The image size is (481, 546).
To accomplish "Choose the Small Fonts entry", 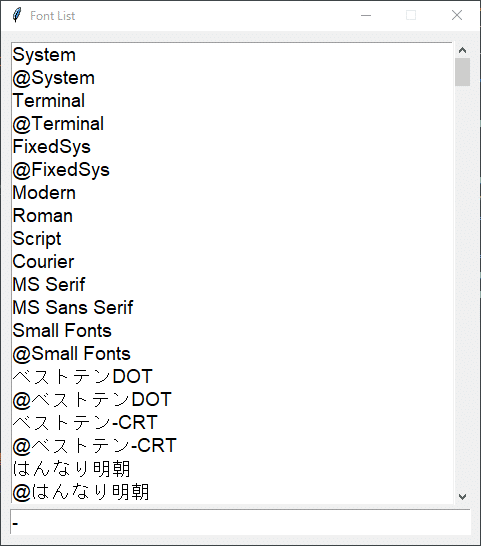I will click(232, 330).
